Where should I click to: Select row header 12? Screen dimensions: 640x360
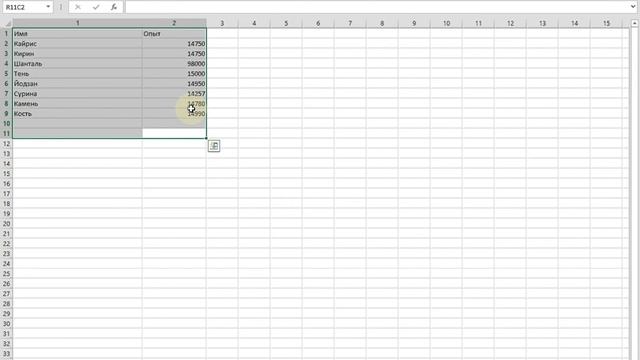(x=7, y=144)
